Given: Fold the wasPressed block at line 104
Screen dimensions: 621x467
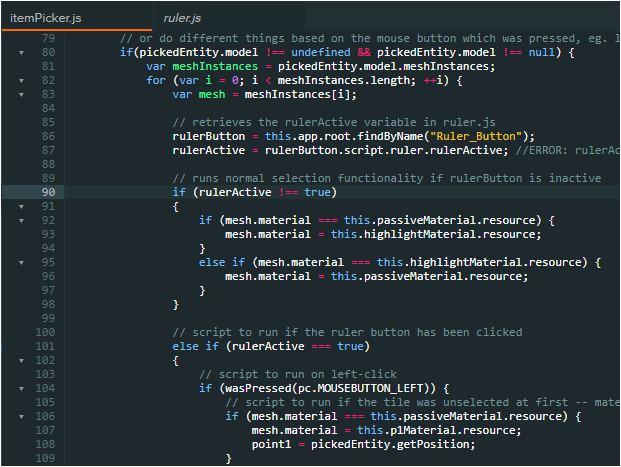Looking at the screenshot, I should coord(21,389).
